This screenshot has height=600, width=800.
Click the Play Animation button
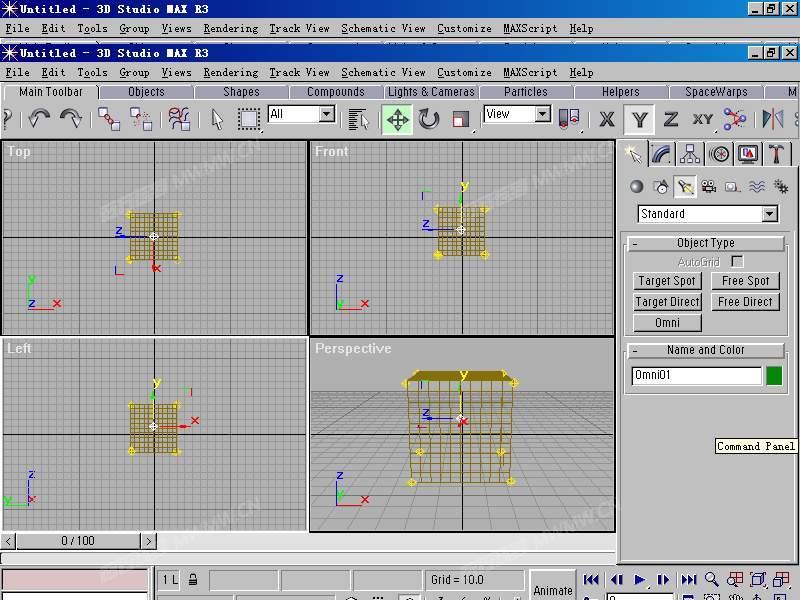coord(639,580)
